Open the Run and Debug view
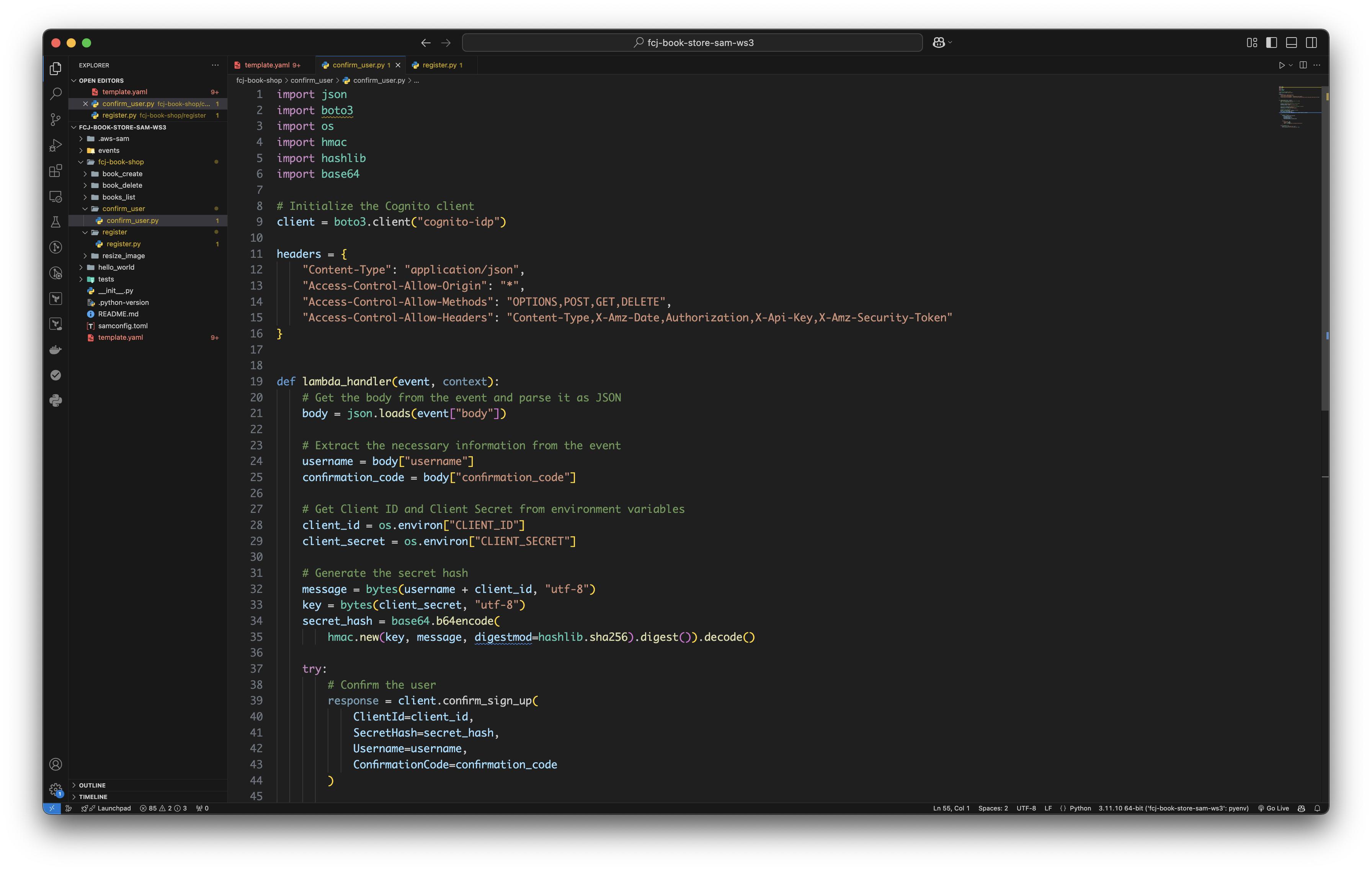The image size is (1372, 871). pos(55,145)
